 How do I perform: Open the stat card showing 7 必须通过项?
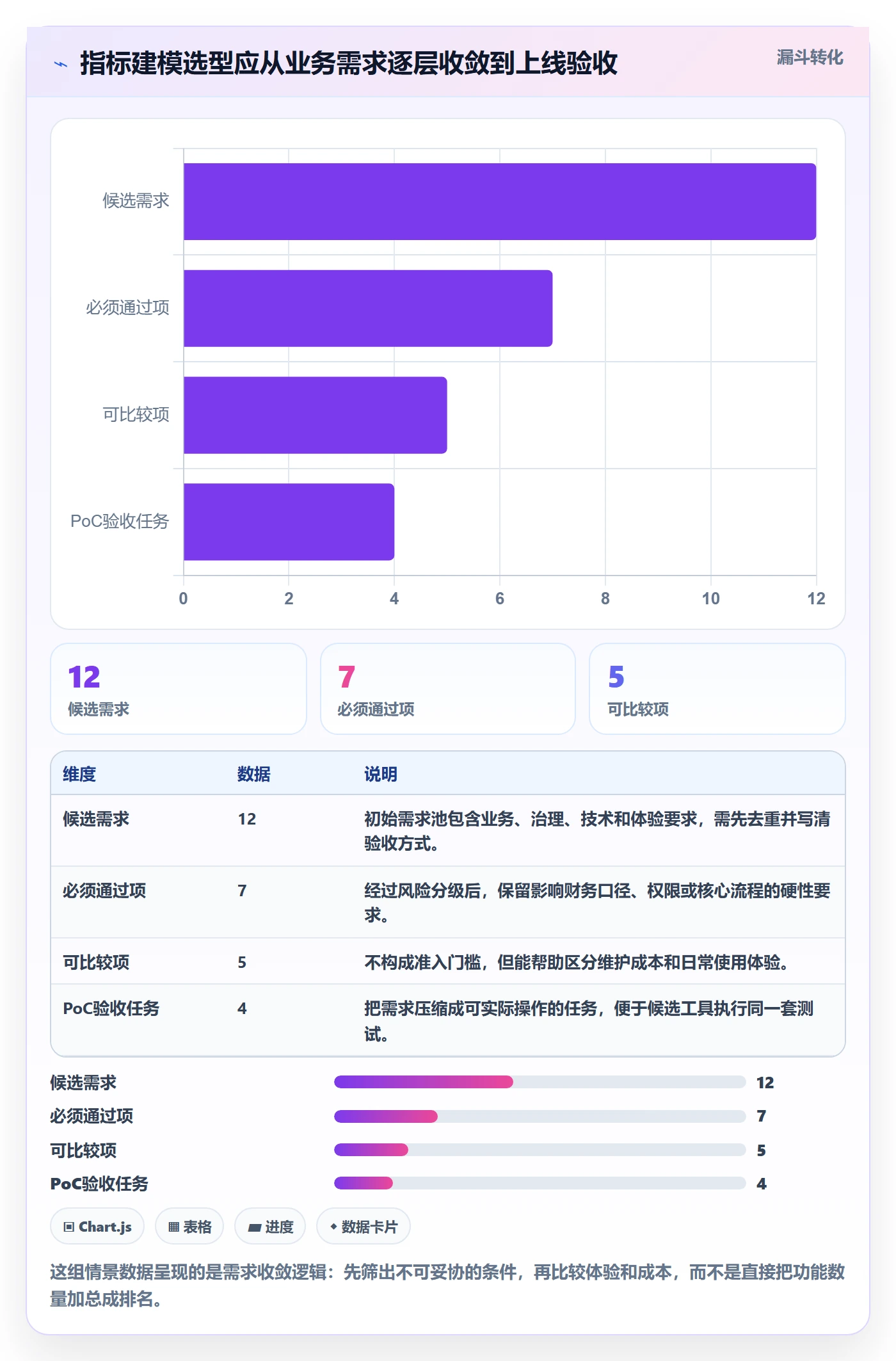pos(448,689)
